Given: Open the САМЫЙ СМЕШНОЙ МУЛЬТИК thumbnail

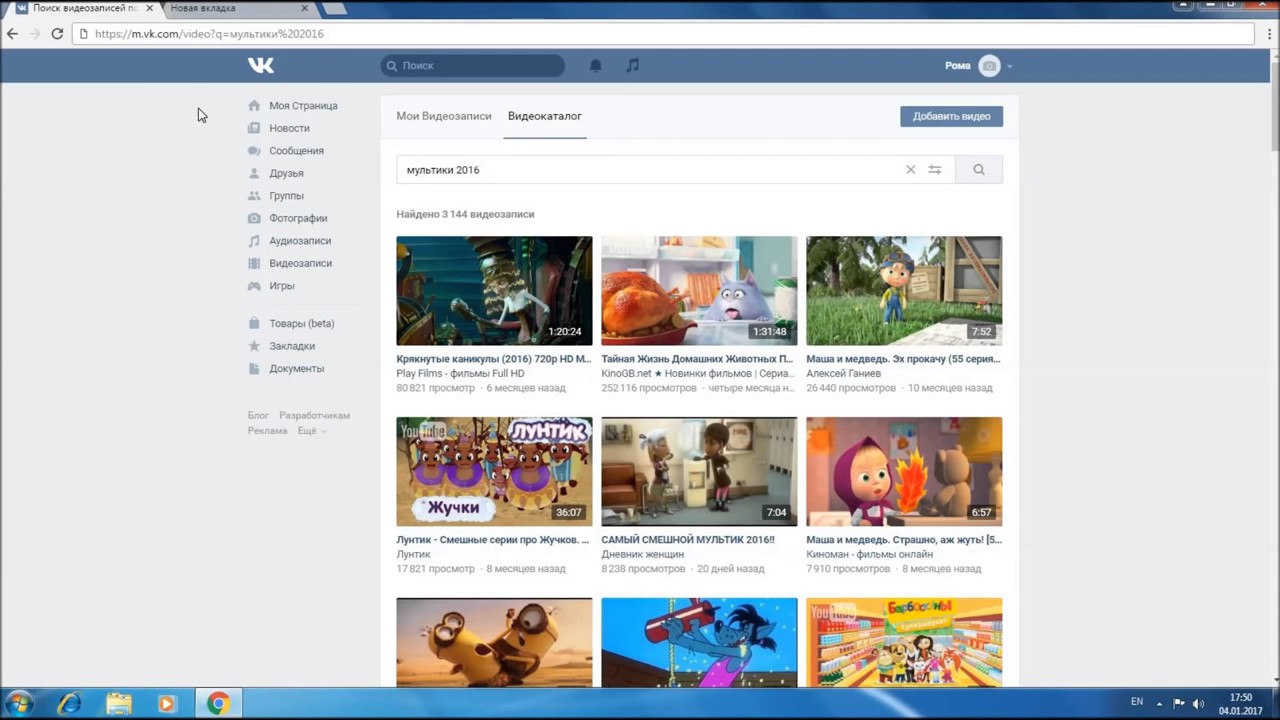Looking at the screenshot, I should (699, 472).
